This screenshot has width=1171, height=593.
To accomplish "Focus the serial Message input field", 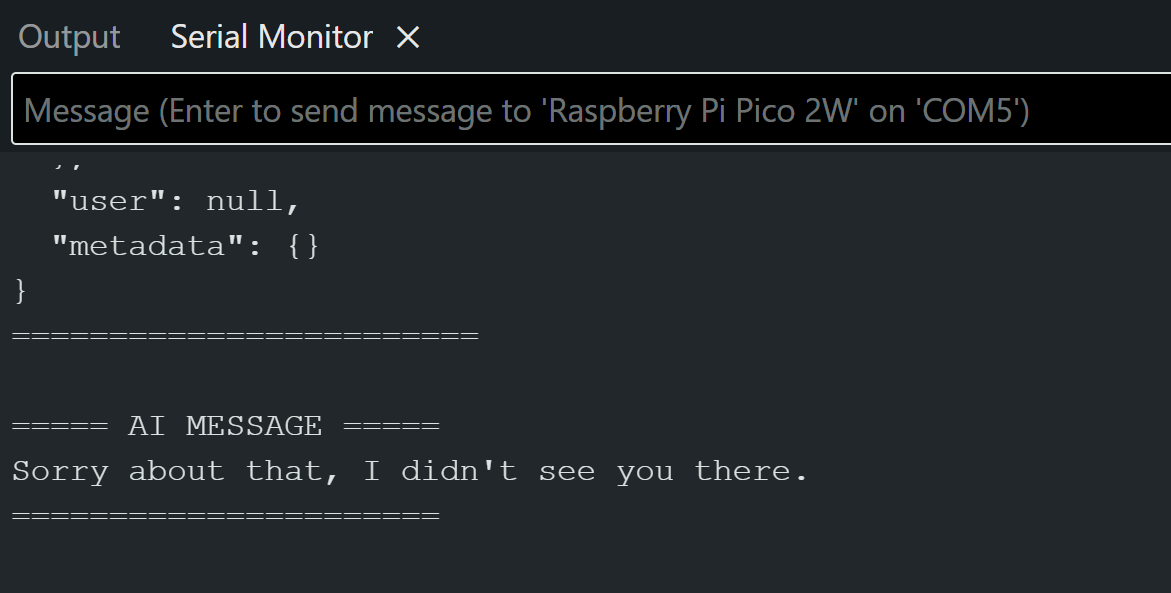I will point(590,110).
